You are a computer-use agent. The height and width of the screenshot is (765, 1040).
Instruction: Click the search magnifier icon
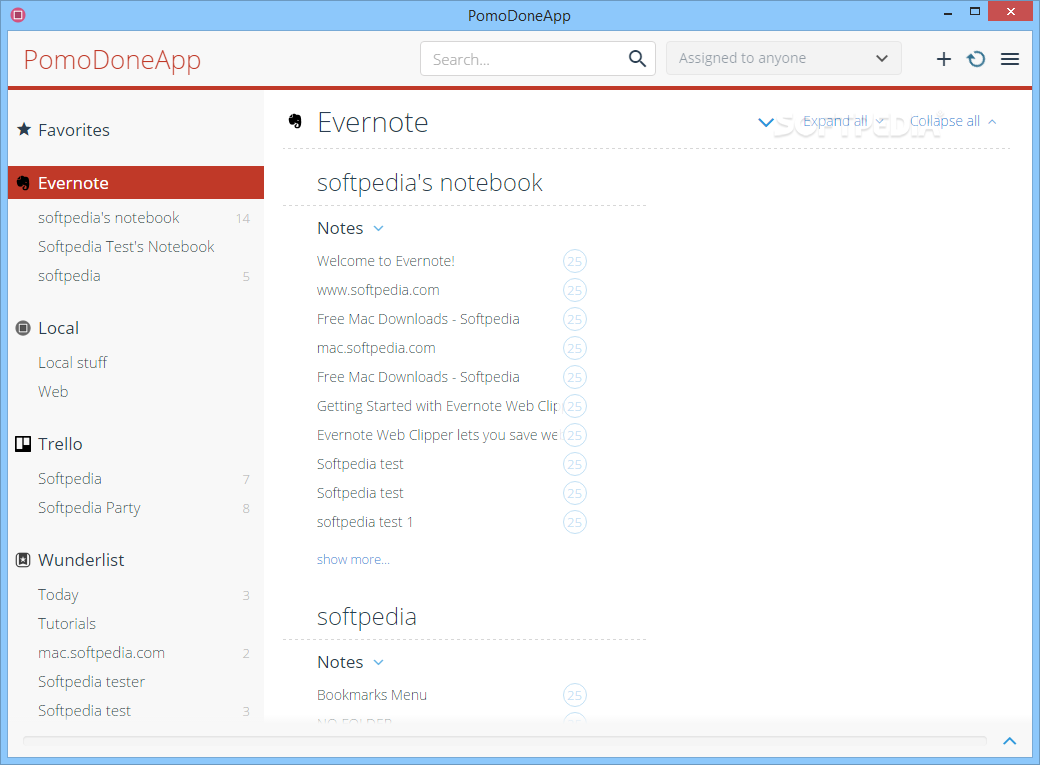coord(637,59)
